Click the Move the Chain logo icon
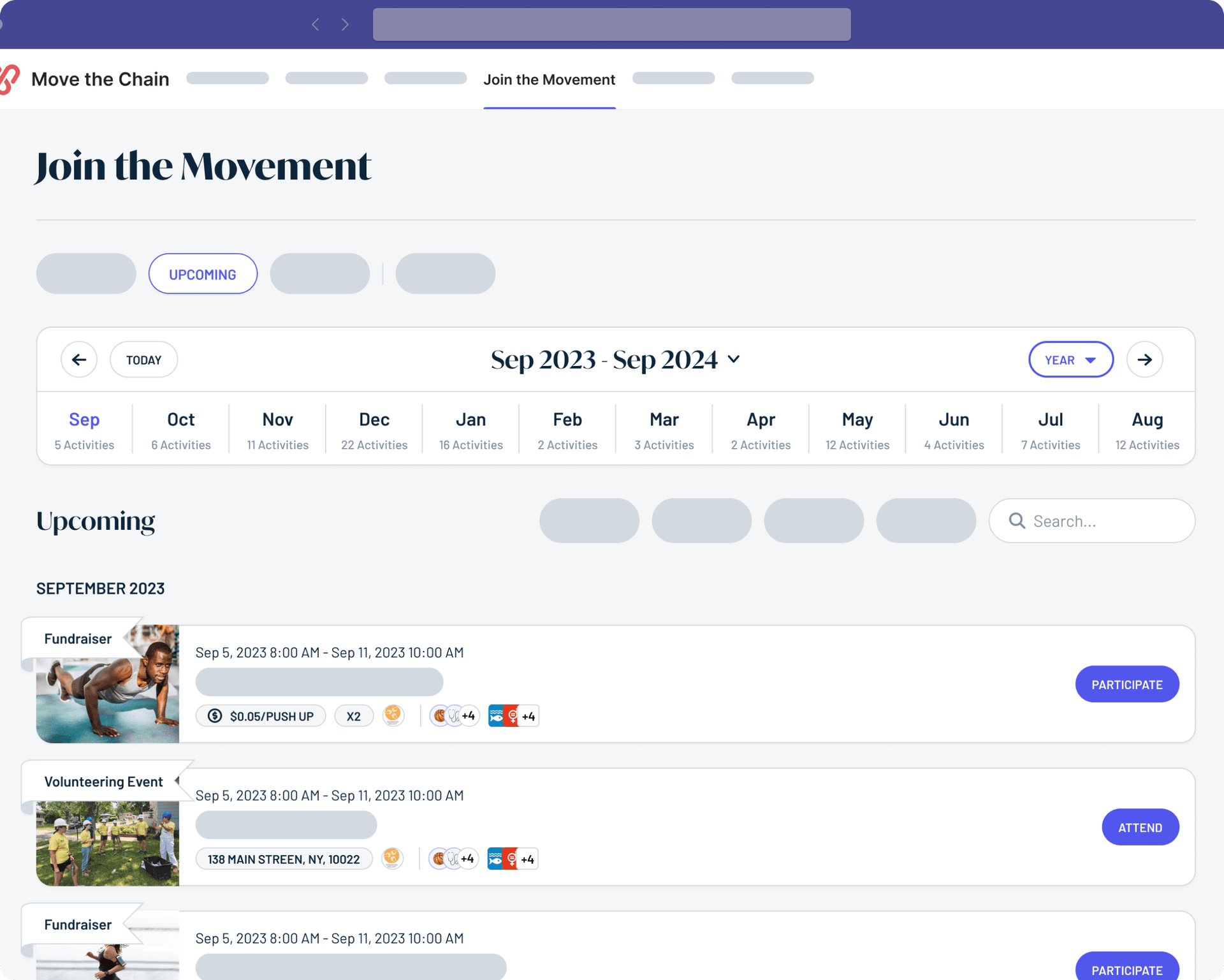The height and width of the screenshot is (980, 1224). 10,79
